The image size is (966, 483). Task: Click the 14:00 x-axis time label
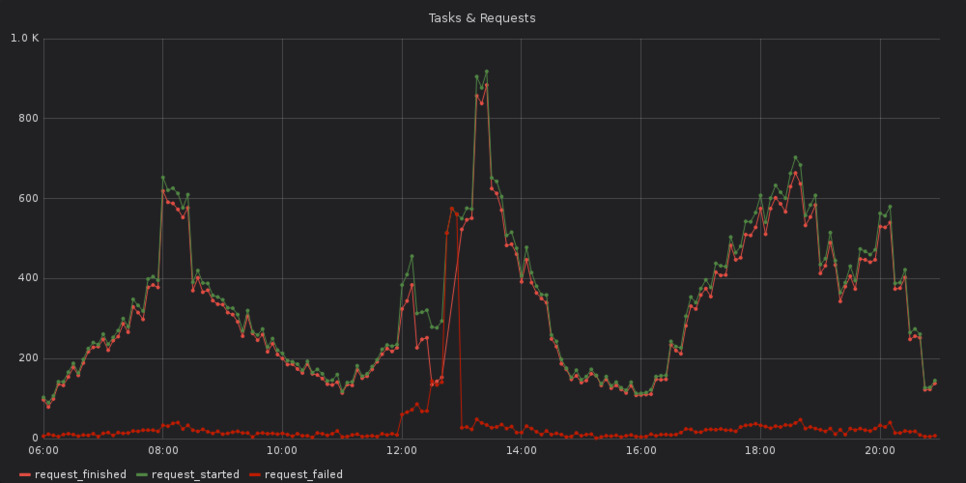pyautogui.click(x=521, y=451)
